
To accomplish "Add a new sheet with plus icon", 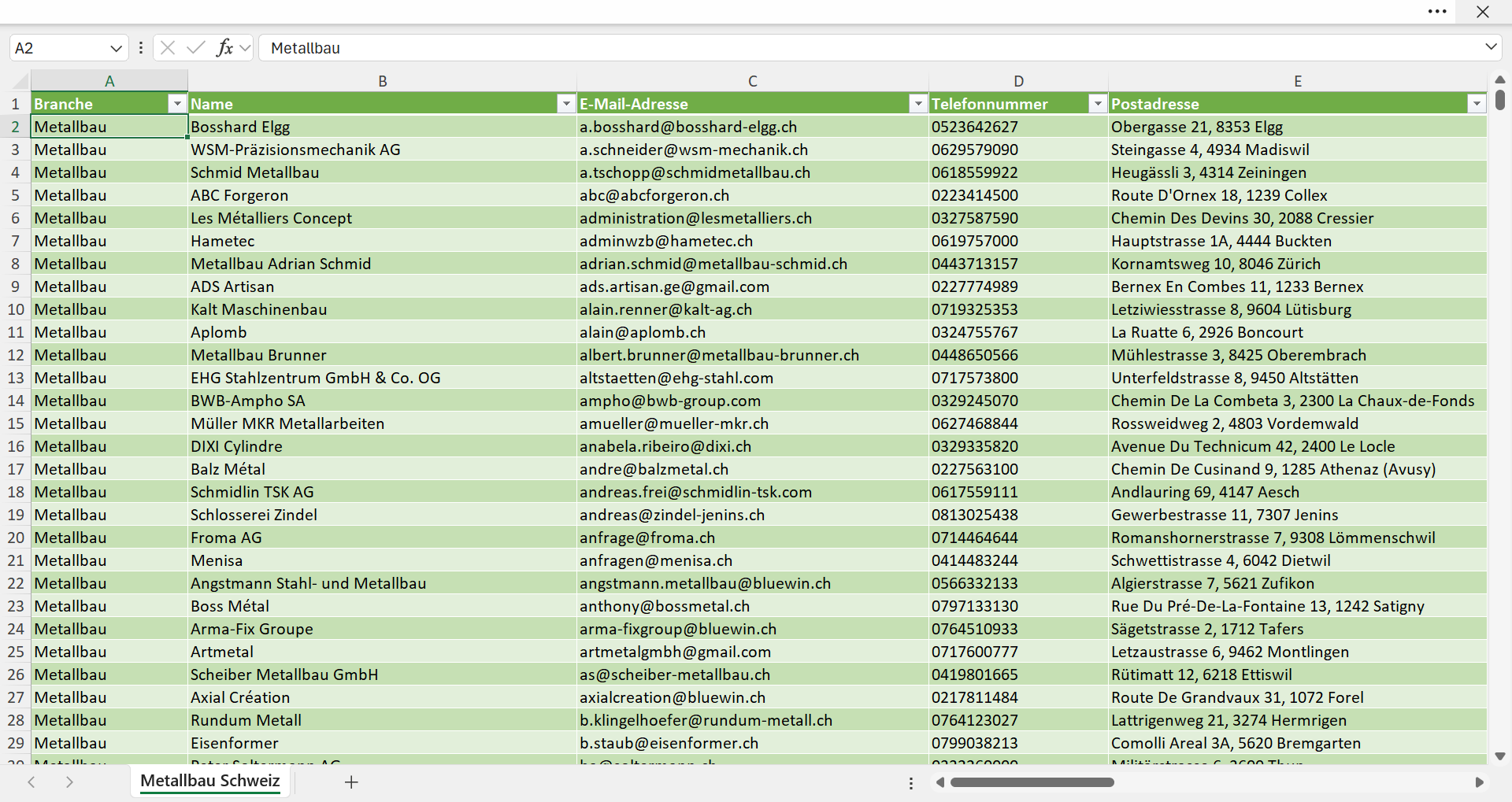I will [351, 782].
